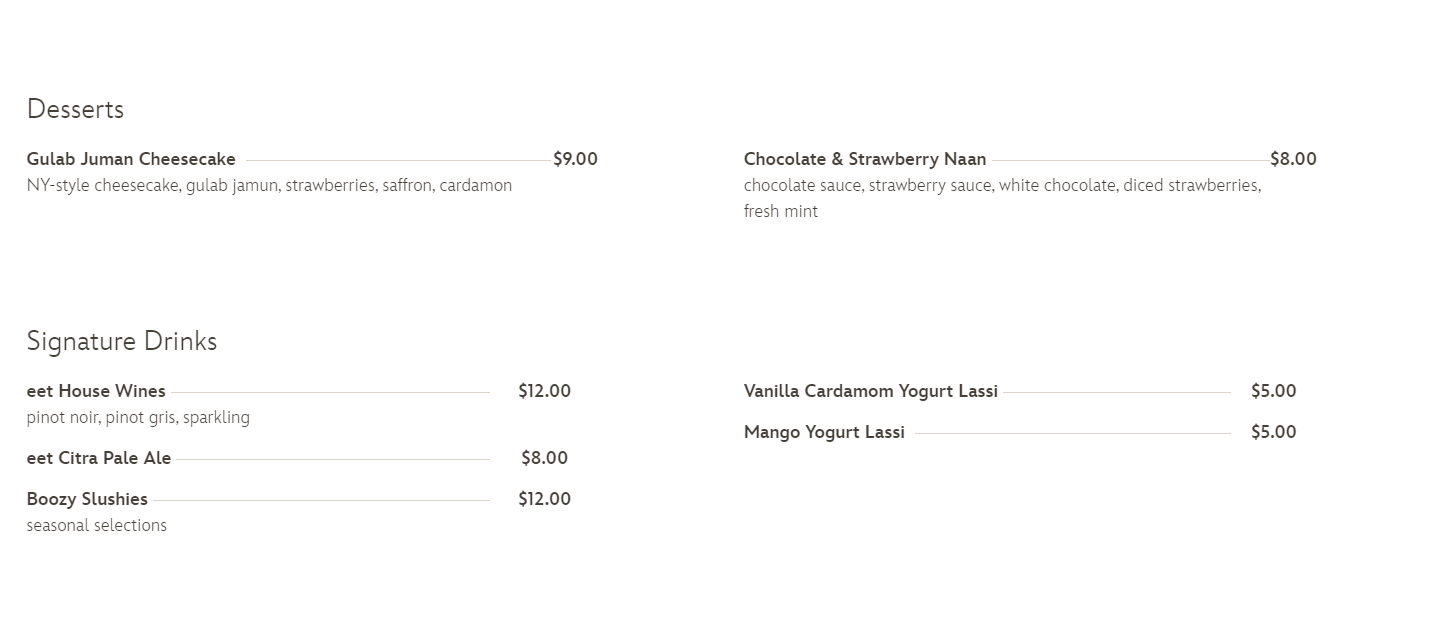Click the Signature Drinks heading

coord(122,341)
